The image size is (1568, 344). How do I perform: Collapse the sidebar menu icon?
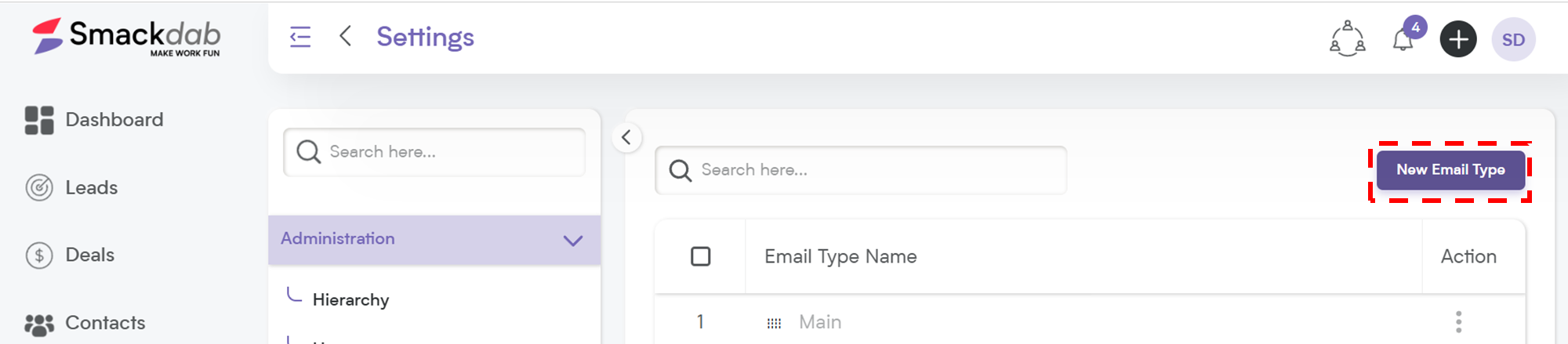(x=300, y=37)
